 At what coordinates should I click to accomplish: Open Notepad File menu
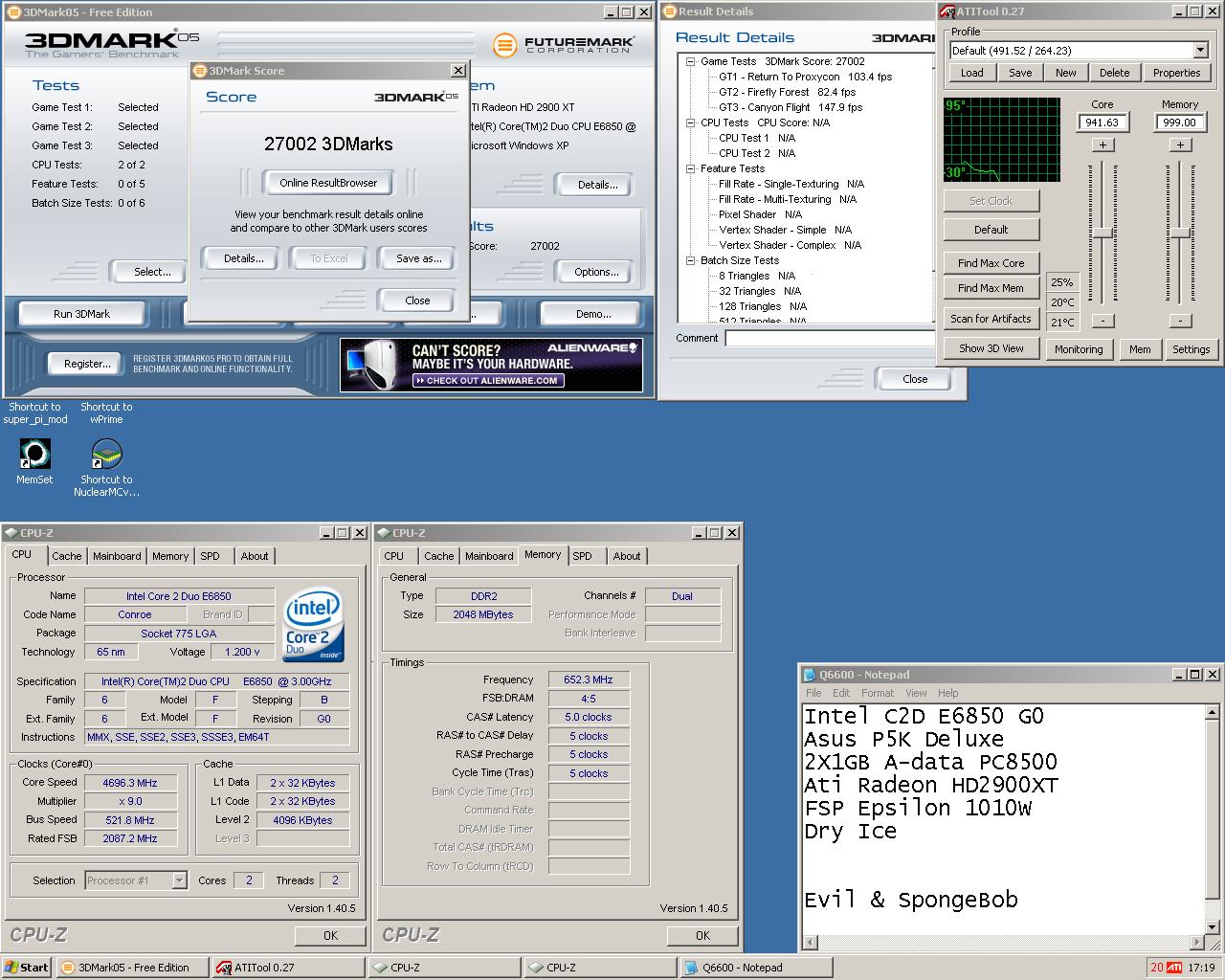pos(813,693)
